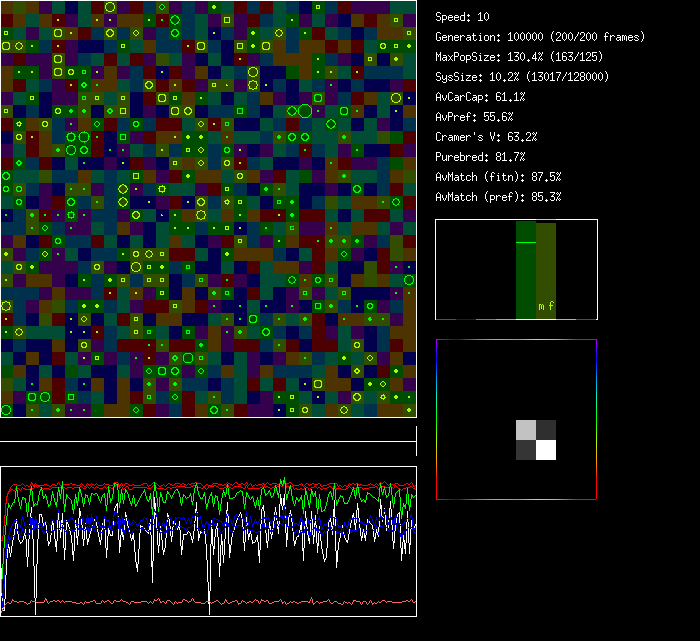Viewport: 700px width, 641px height.
Task: Click the SysSize statistic line
Action: click(522, 77)
